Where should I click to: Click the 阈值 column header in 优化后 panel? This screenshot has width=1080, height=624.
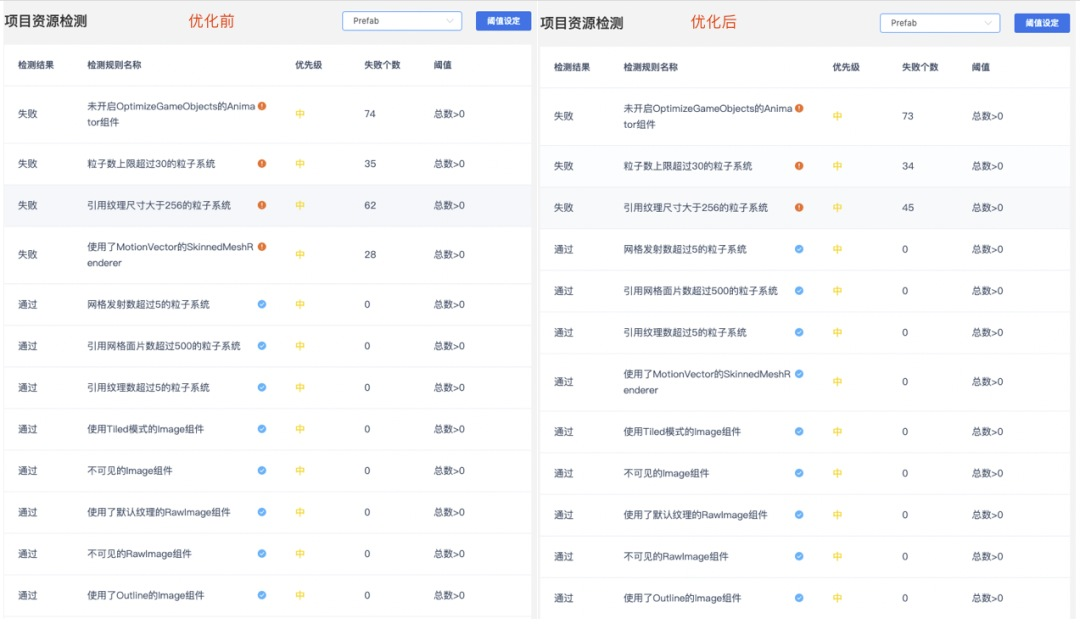pyautogui.click(x=981, y=67)
